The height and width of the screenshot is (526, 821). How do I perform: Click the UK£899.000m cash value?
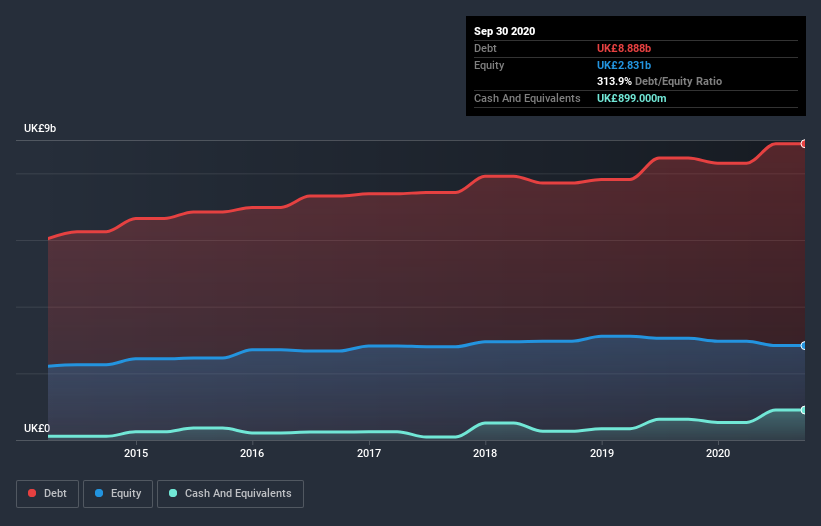point(631,98)
